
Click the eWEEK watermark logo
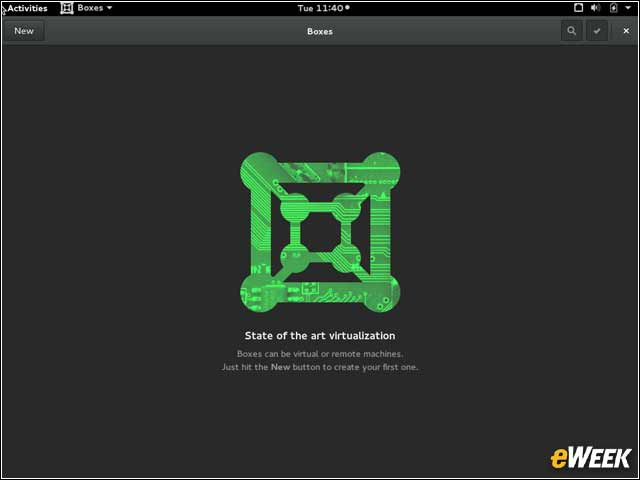coord(590,457)
